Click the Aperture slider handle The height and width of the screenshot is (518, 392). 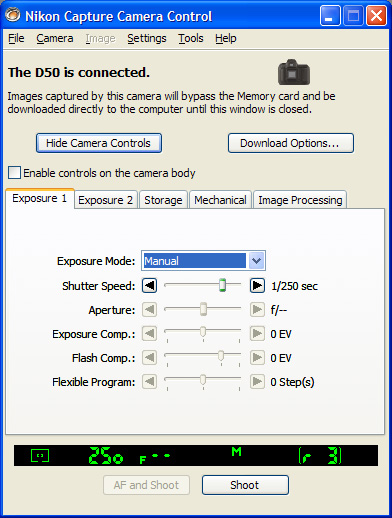(203, 309)
